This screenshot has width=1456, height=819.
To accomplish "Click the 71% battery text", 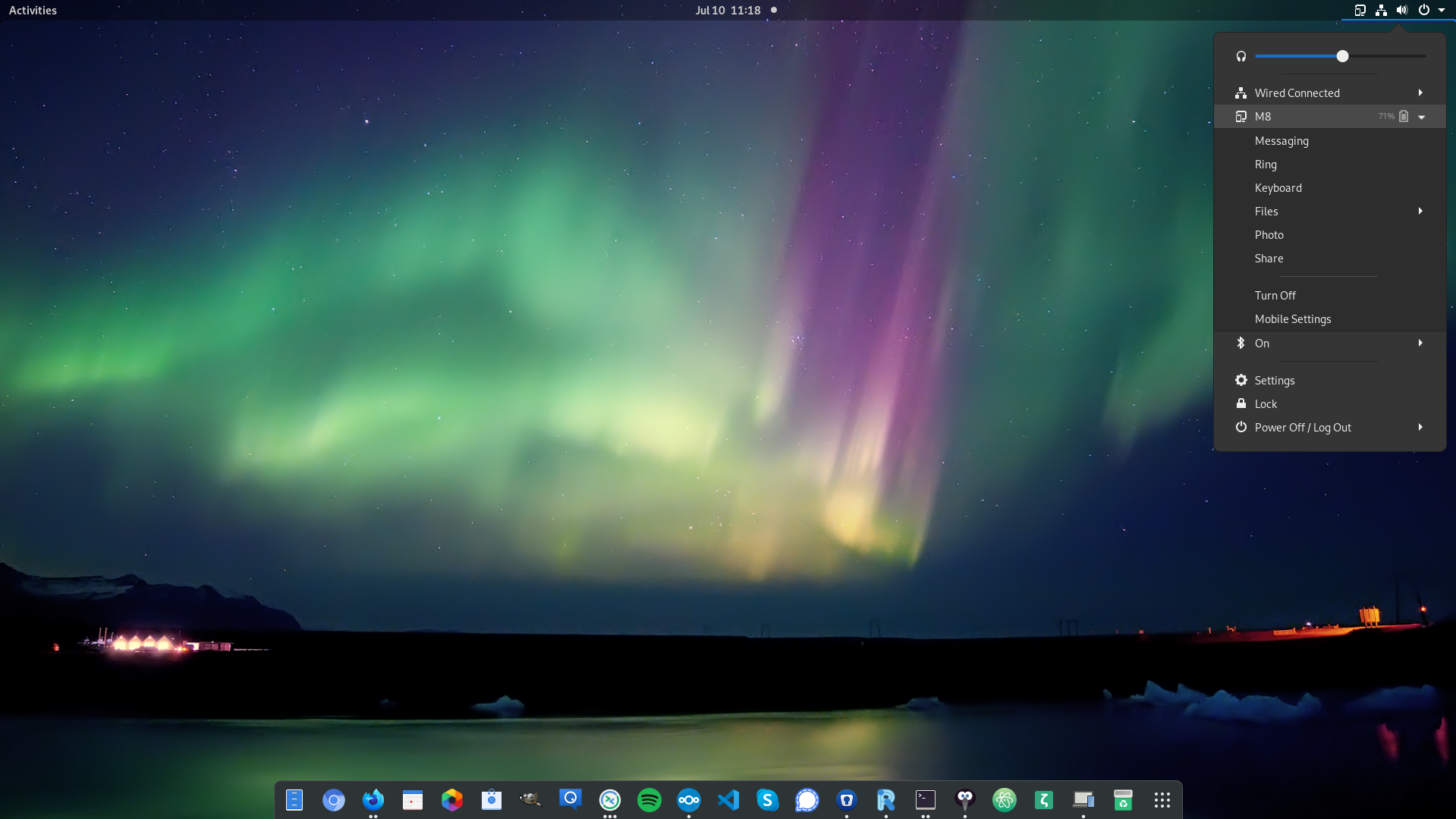I will tap(1386, 116).
